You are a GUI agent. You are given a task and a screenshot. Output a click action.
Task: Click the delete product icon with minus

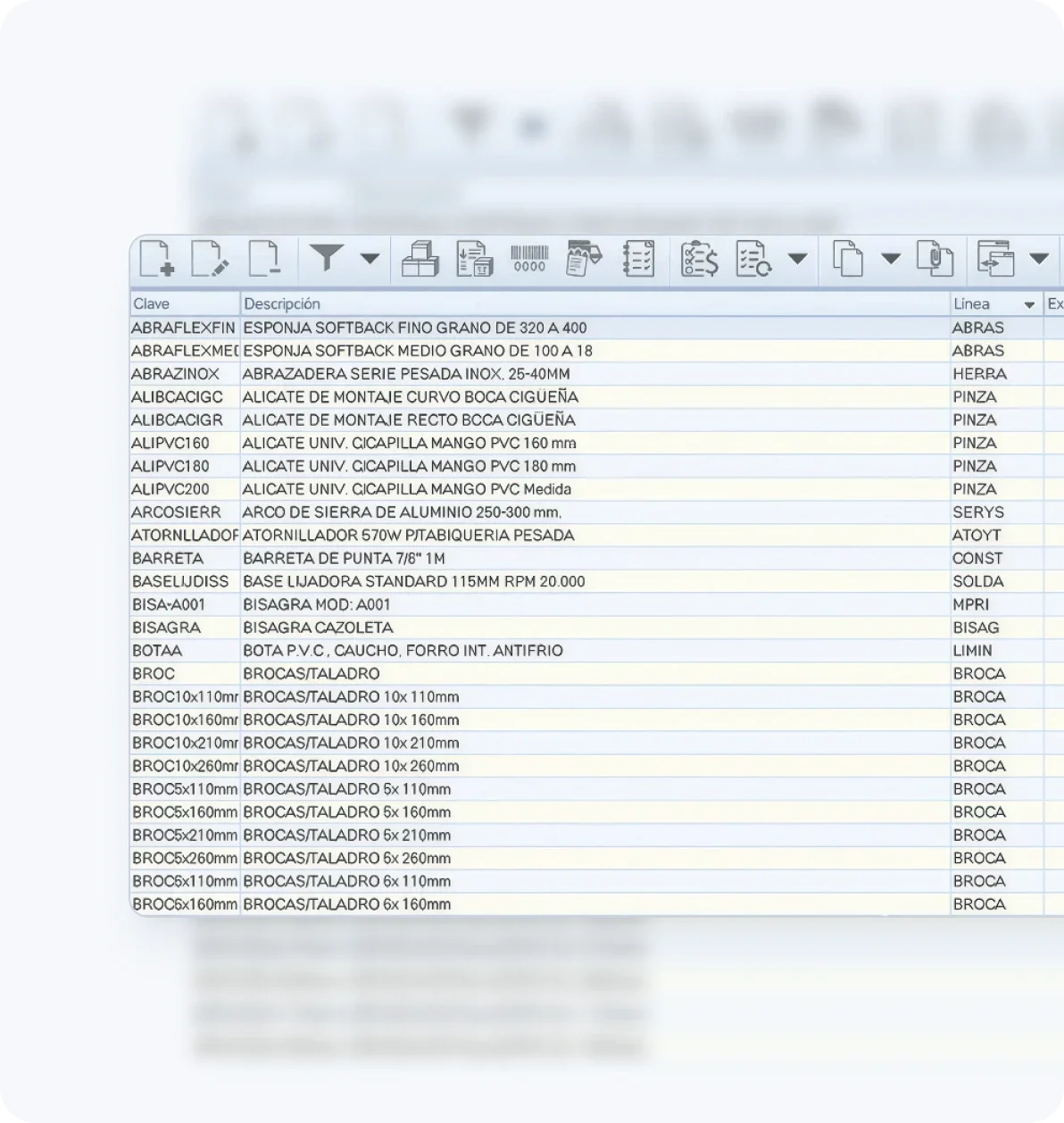click(264, 259)
